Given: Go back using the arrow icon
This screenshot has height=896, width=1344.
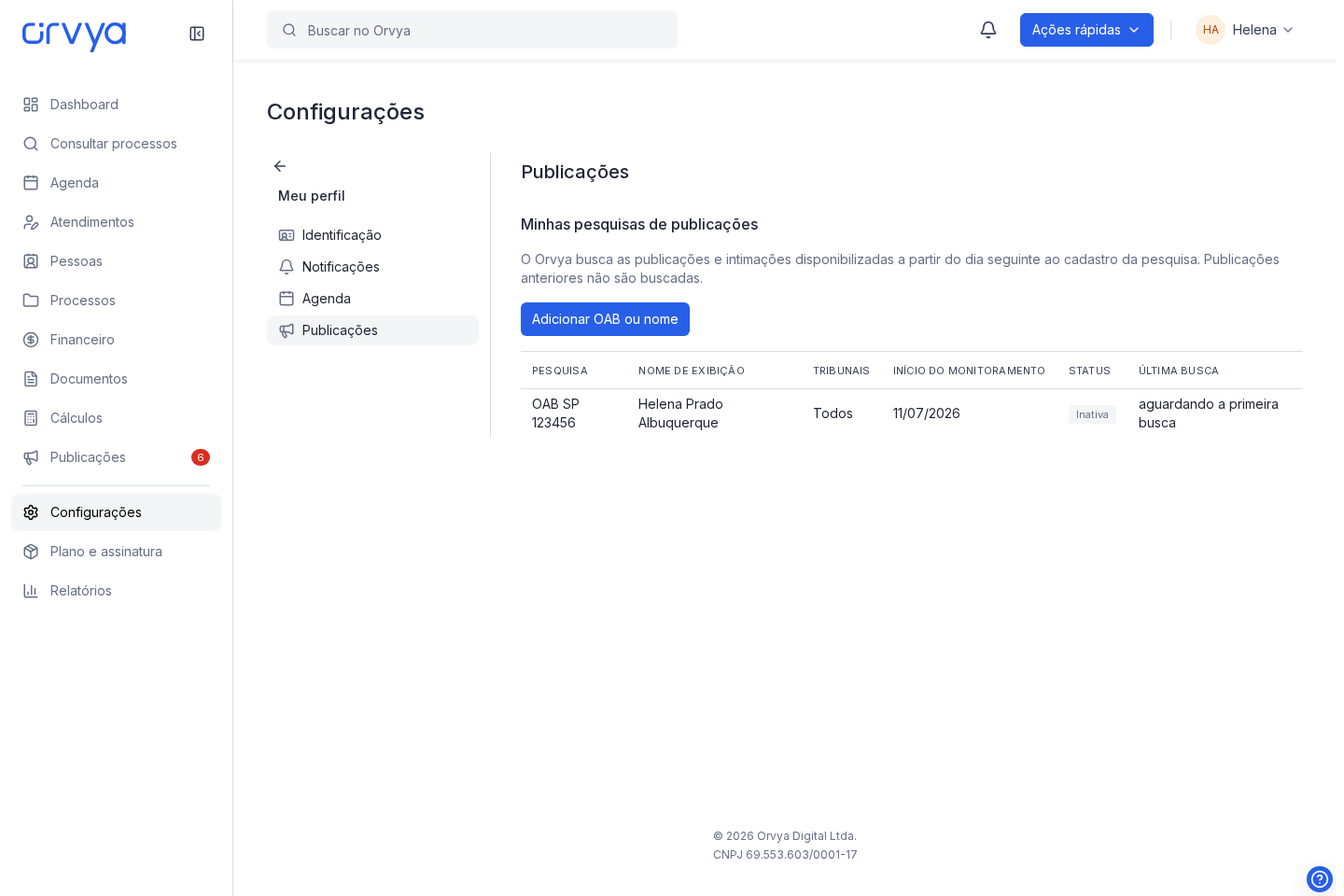Looking at the screenshot, I should [280, 166].
